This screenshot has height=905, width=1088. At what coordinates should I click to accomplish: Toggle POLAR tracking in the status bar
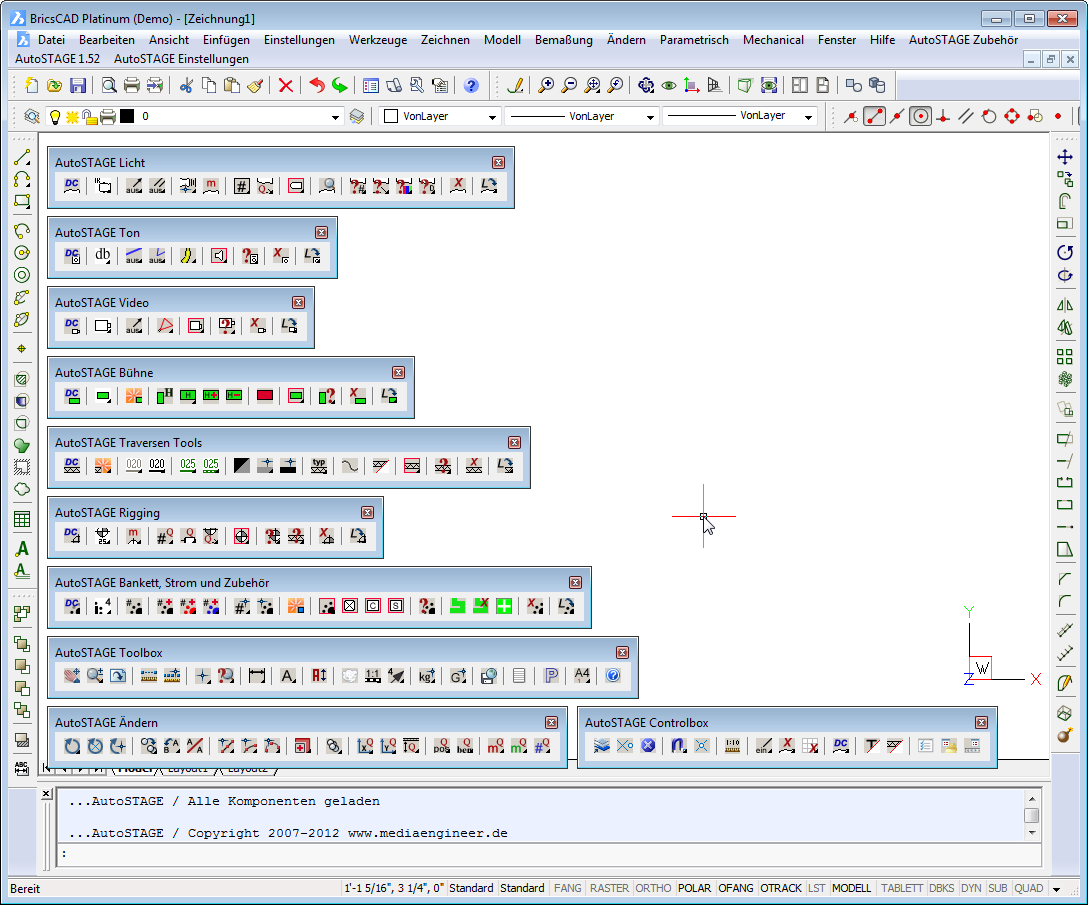tap(694, 888)
